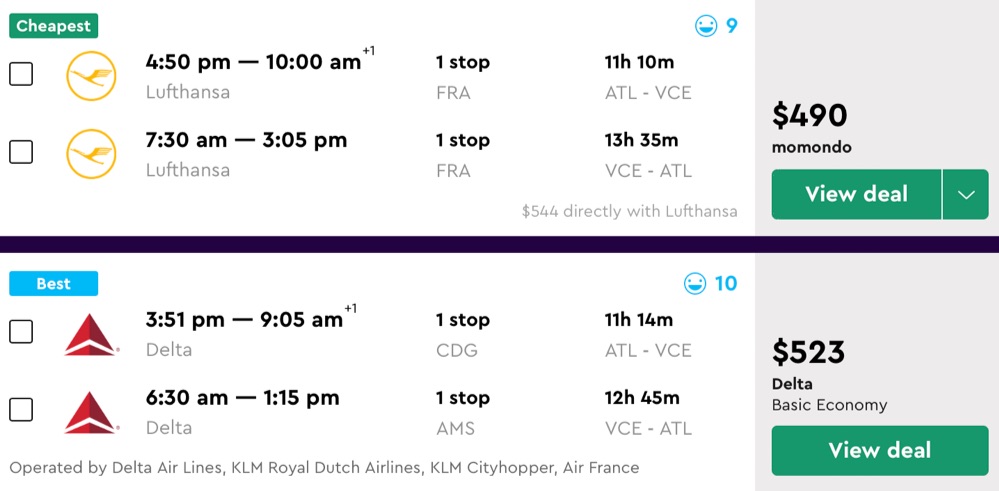Click the Lufthansa logo on the 7:30 am flight
The width and height of the screenshot is (999, 491).
(91, 154)
